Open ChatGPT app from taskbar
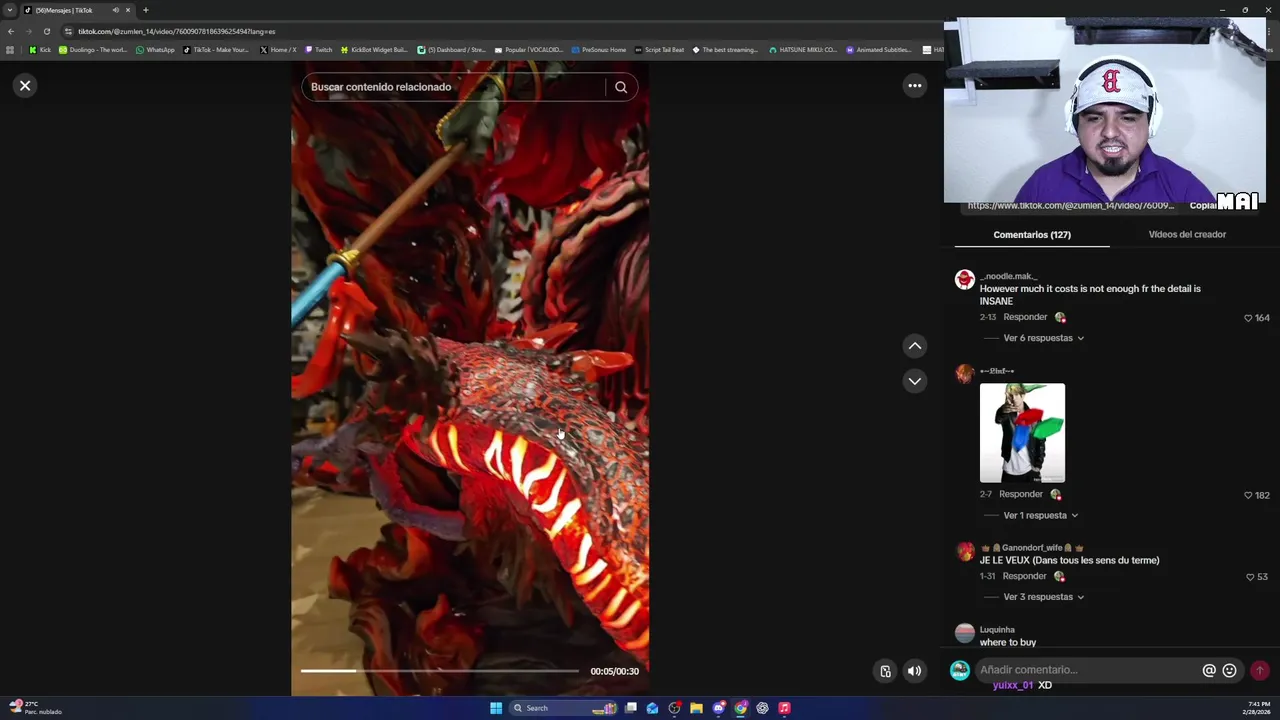The image size is (1280, 720). click(x=762, y=708)
